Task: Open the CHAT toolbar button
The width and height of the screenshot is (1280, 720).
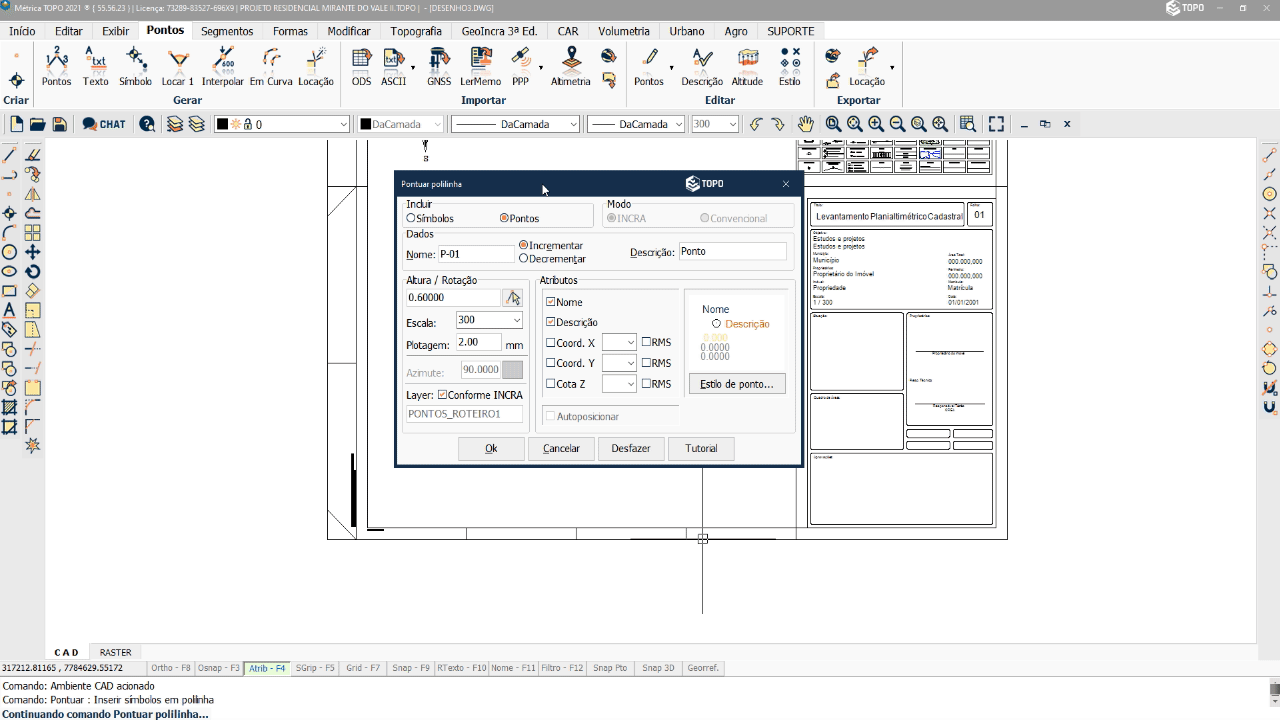Action: point(104,124)
